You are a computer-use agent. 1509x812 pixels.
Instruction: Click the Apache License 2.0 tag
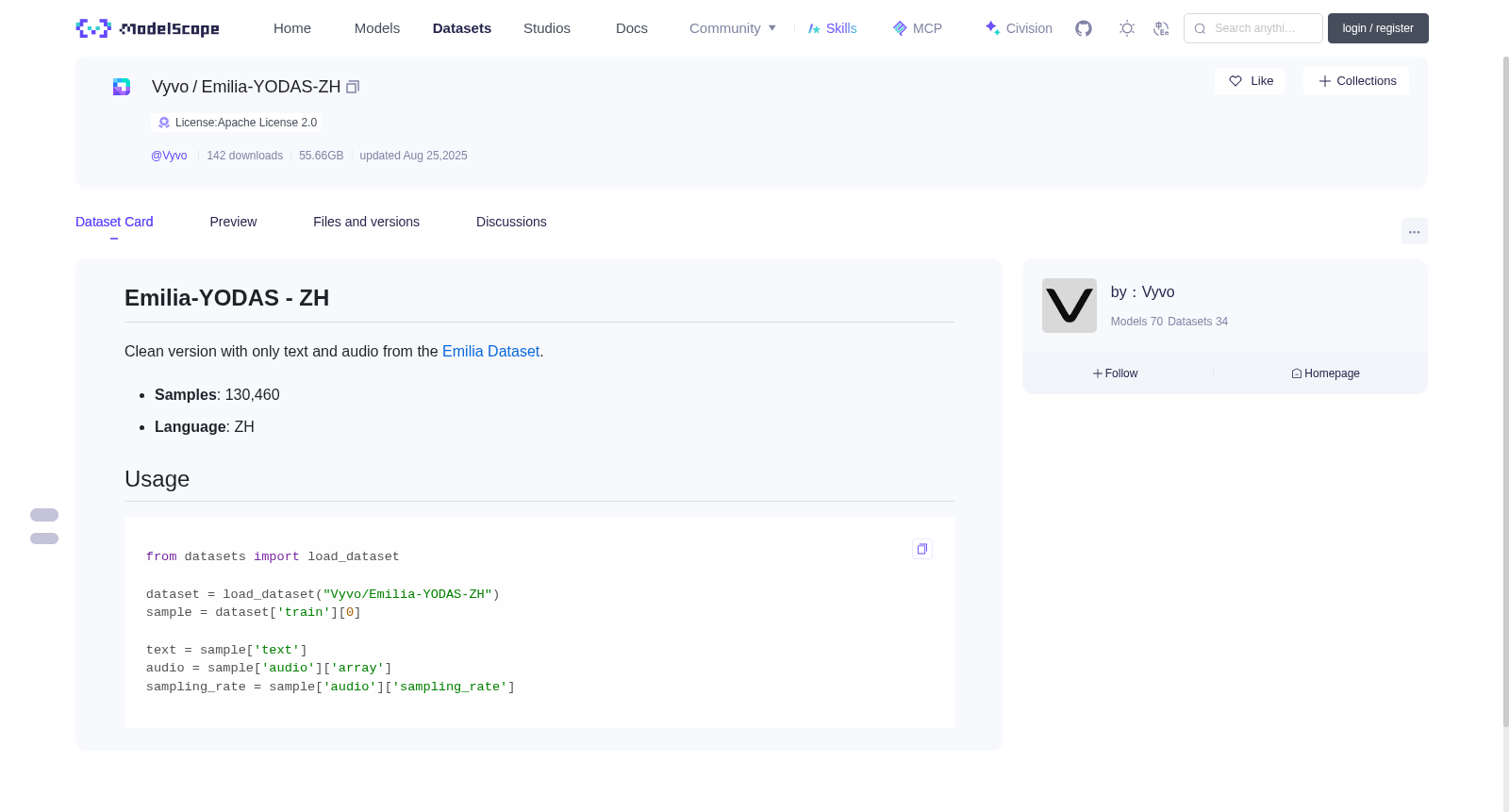[x=237, y=123]
